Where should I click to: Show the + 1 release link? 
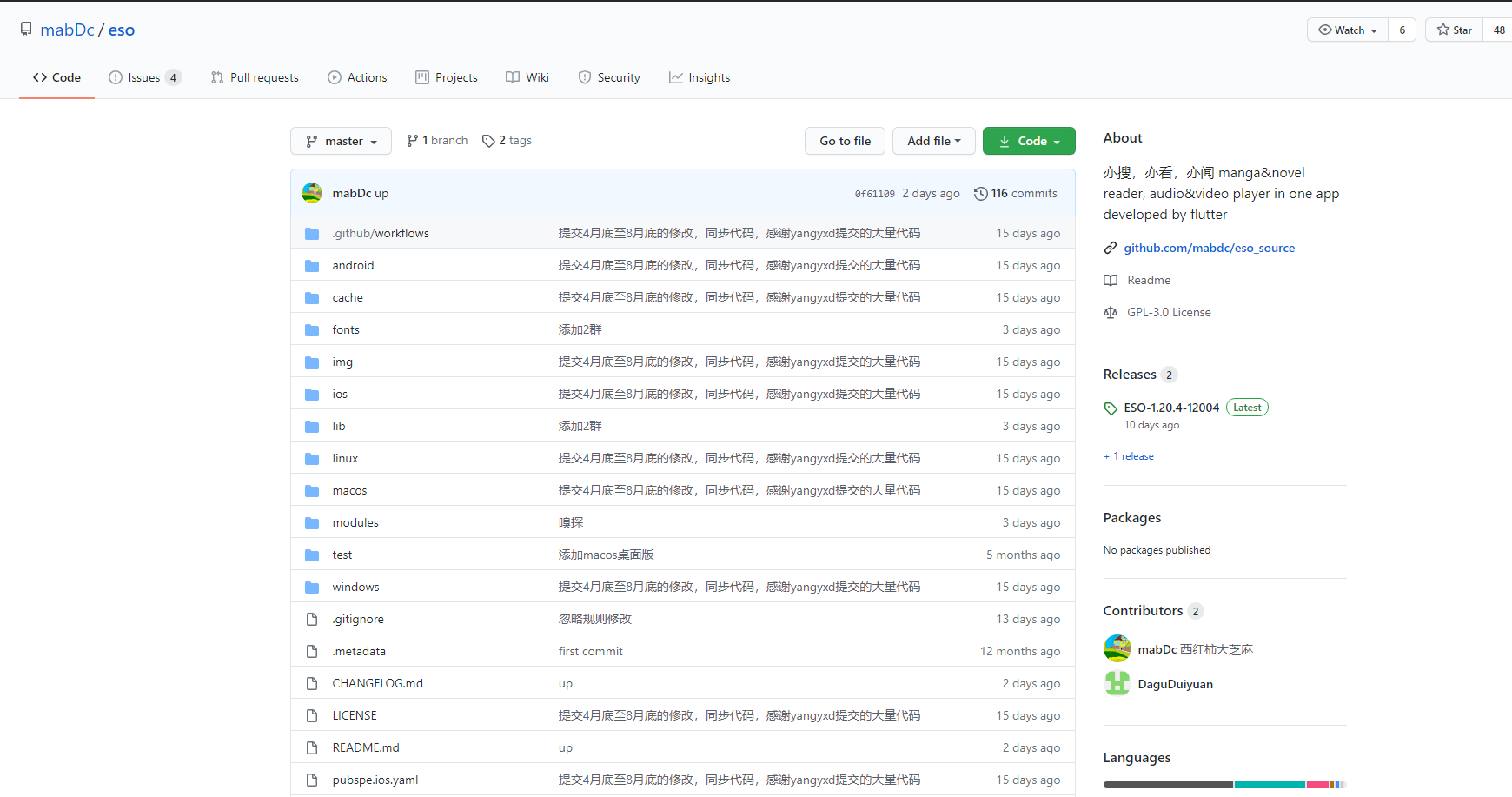point(1129,456)
